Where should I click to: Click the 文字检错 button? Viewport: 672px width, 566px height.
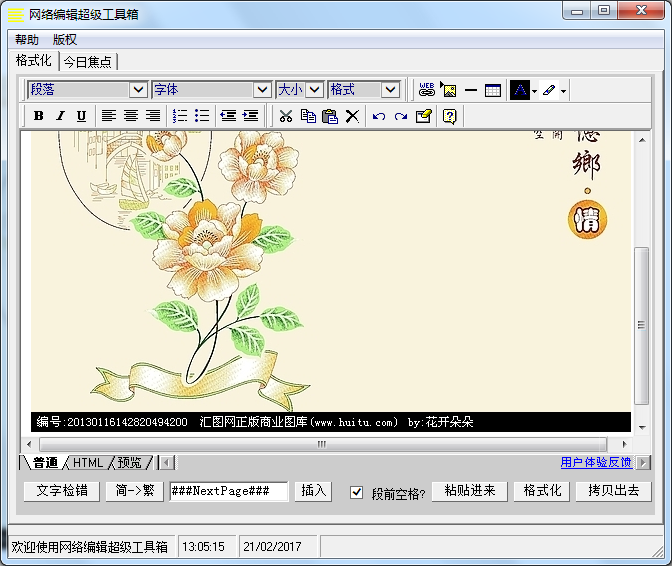(x=62, y=491)
